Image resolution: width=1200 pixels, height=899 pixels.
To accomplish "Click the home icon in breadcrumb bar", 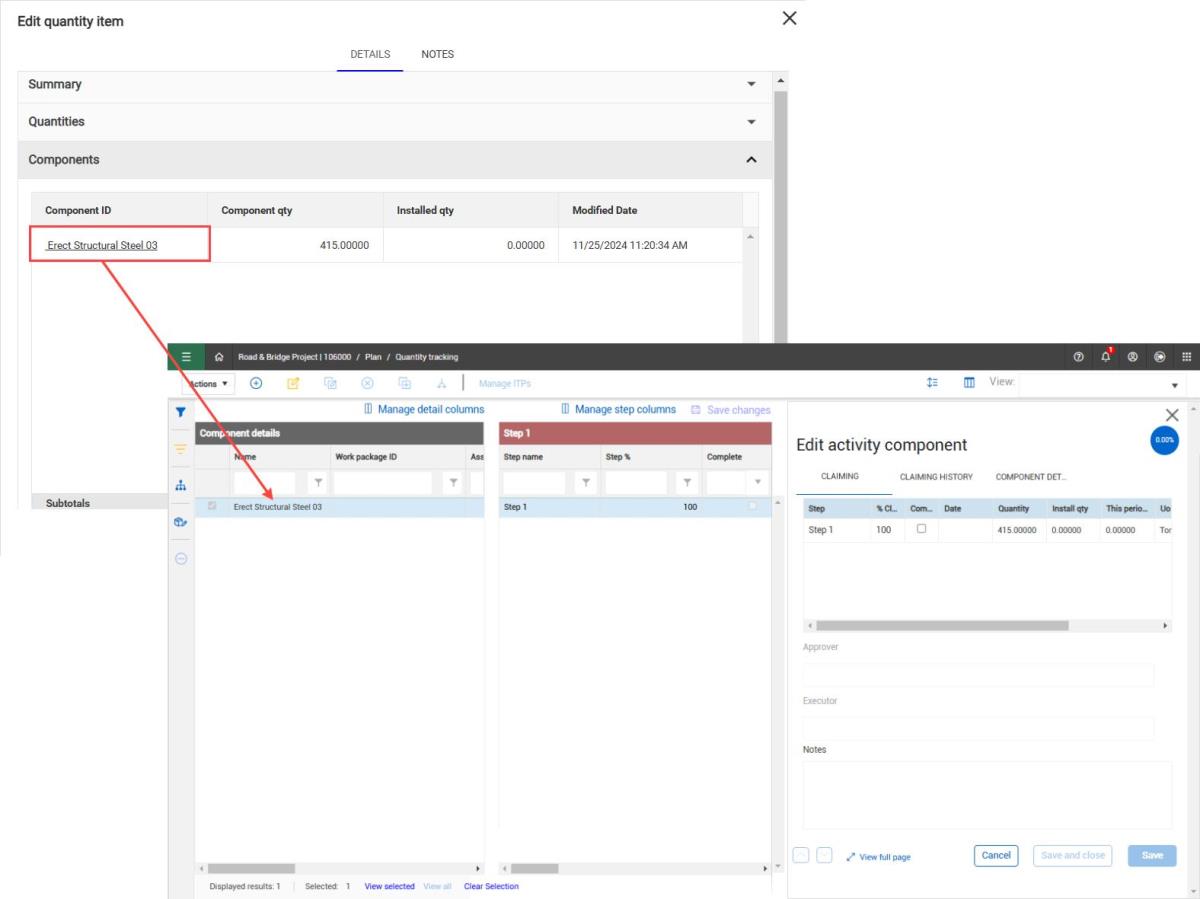I will coord(219,357).
